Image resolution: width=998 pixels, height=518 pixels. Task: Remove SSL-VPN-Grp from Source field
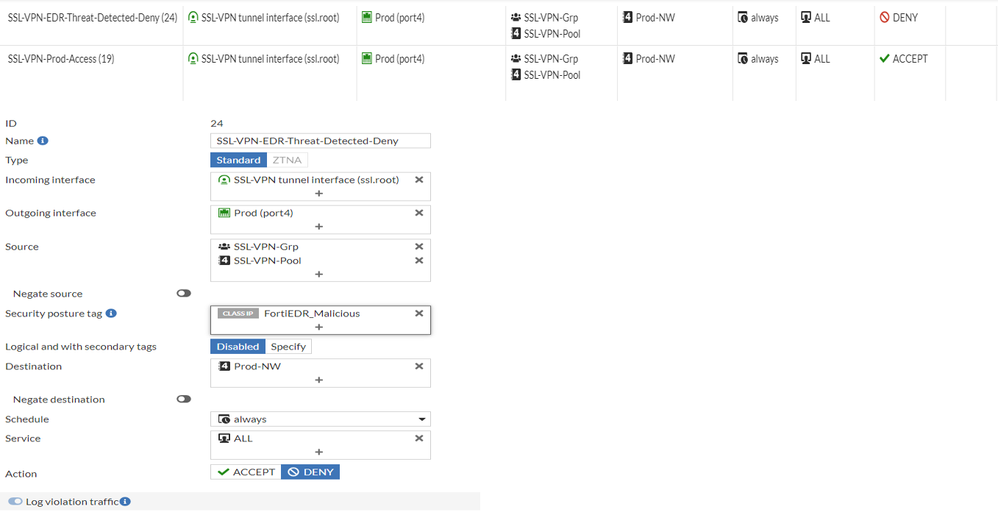419,246
